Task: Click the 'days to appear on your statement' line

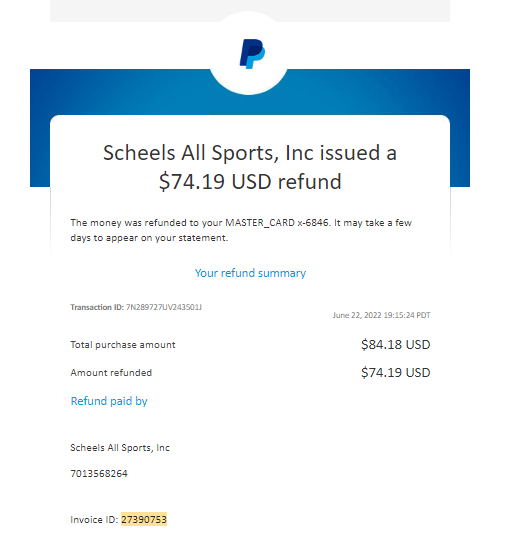Action: tap(149, 238)
